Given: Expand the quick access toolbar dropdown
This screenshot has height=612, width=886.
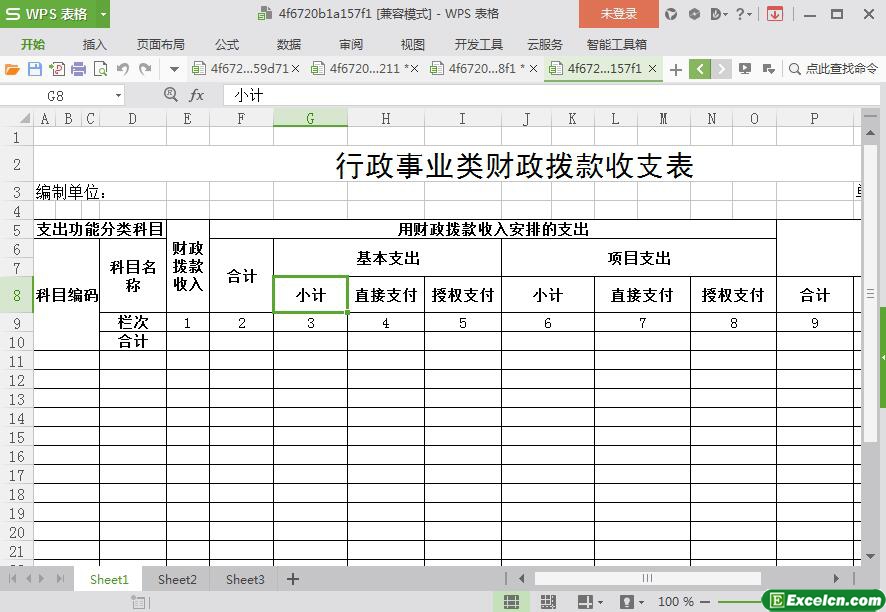Looking at the screenshot, I should [174, 69].
